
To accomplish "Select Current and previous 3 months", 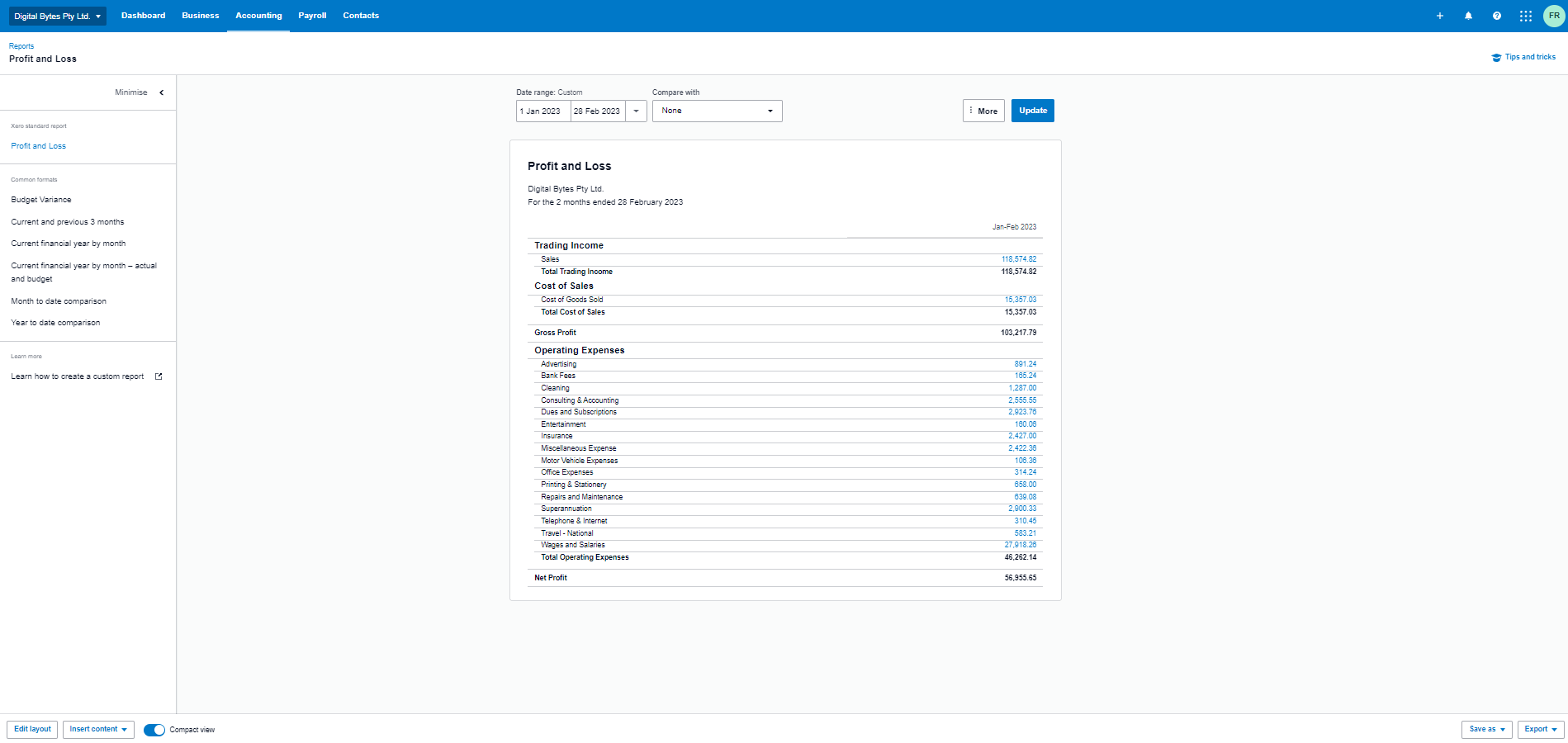I will (x=68, y=222).
